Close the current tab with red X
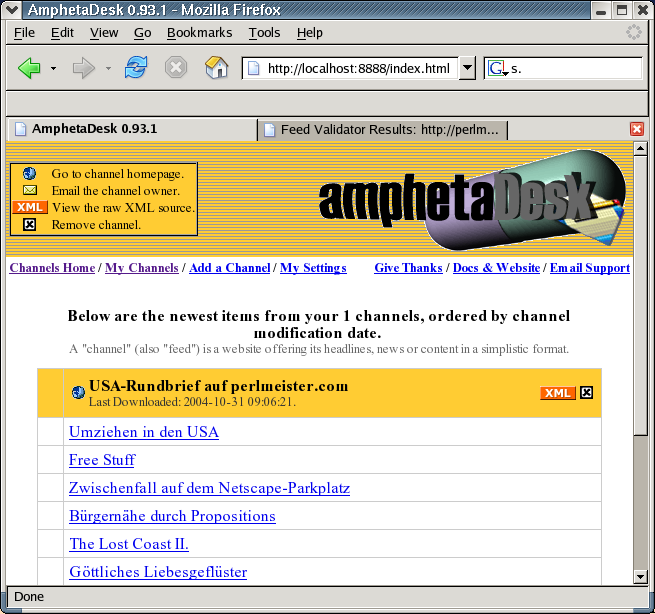The width and height of the screenshot is (655, 614). tap(637, 129)
